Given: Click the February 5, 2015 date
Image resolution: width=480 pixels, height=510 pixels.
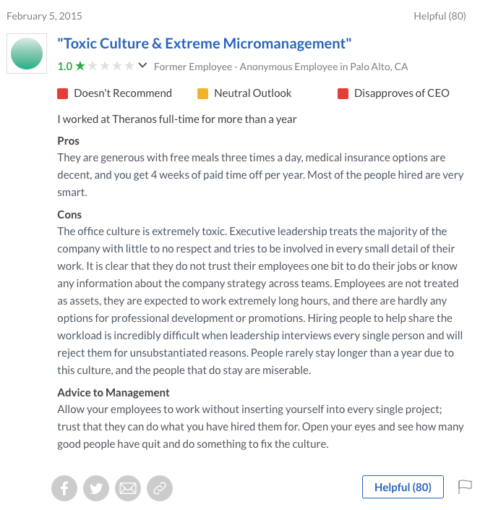Looking at the screenshot, I should coord(44,16).
